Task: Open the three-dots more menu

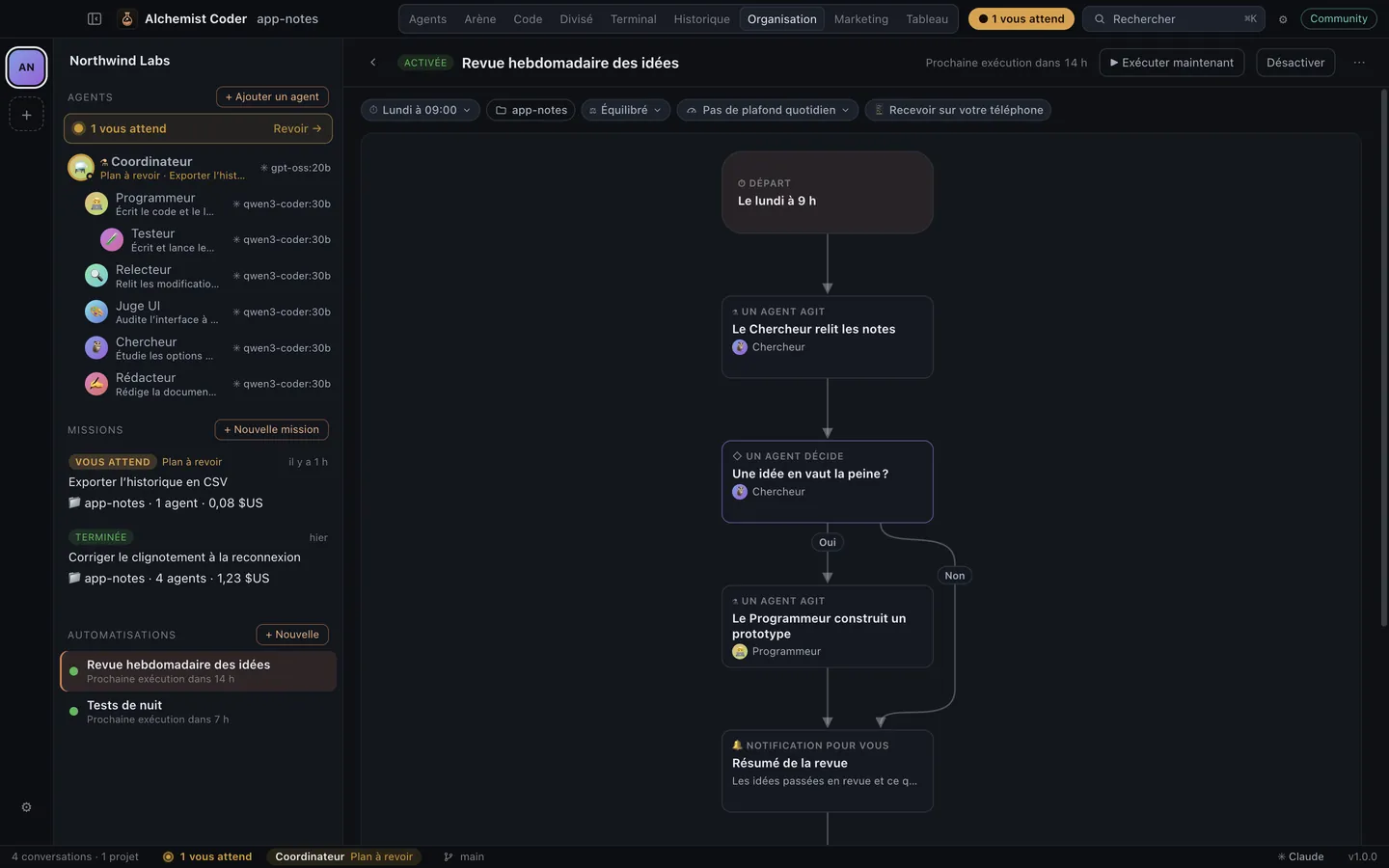Action: pos(1359,63)
